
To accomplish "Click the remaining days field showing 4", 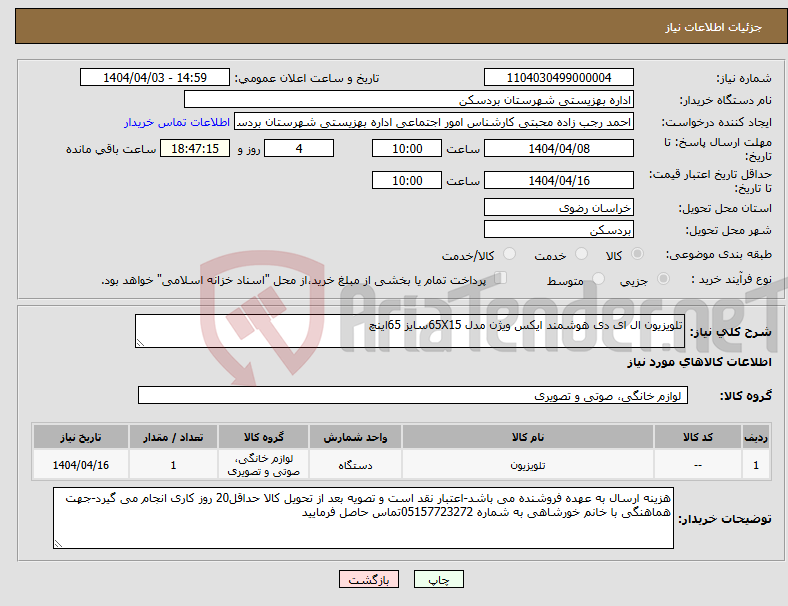I will coord(299,148).
